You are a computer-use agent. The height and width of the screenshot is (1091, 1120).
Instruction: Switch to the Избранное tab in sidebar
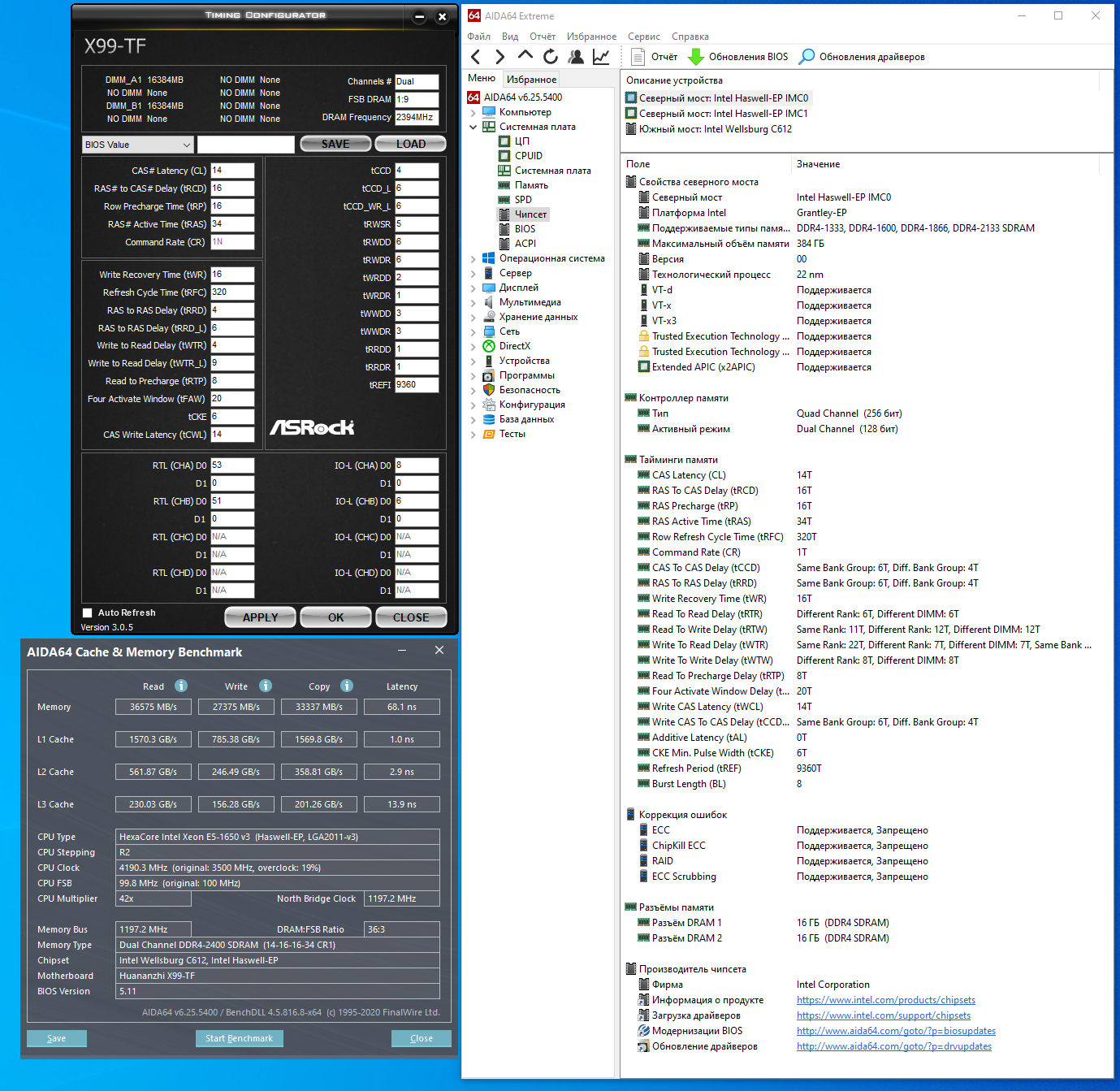point(532,80)
